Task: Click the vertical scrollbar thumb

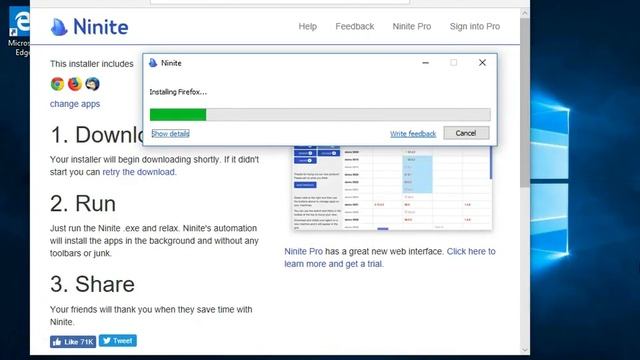Action: [x=525, y=102]
